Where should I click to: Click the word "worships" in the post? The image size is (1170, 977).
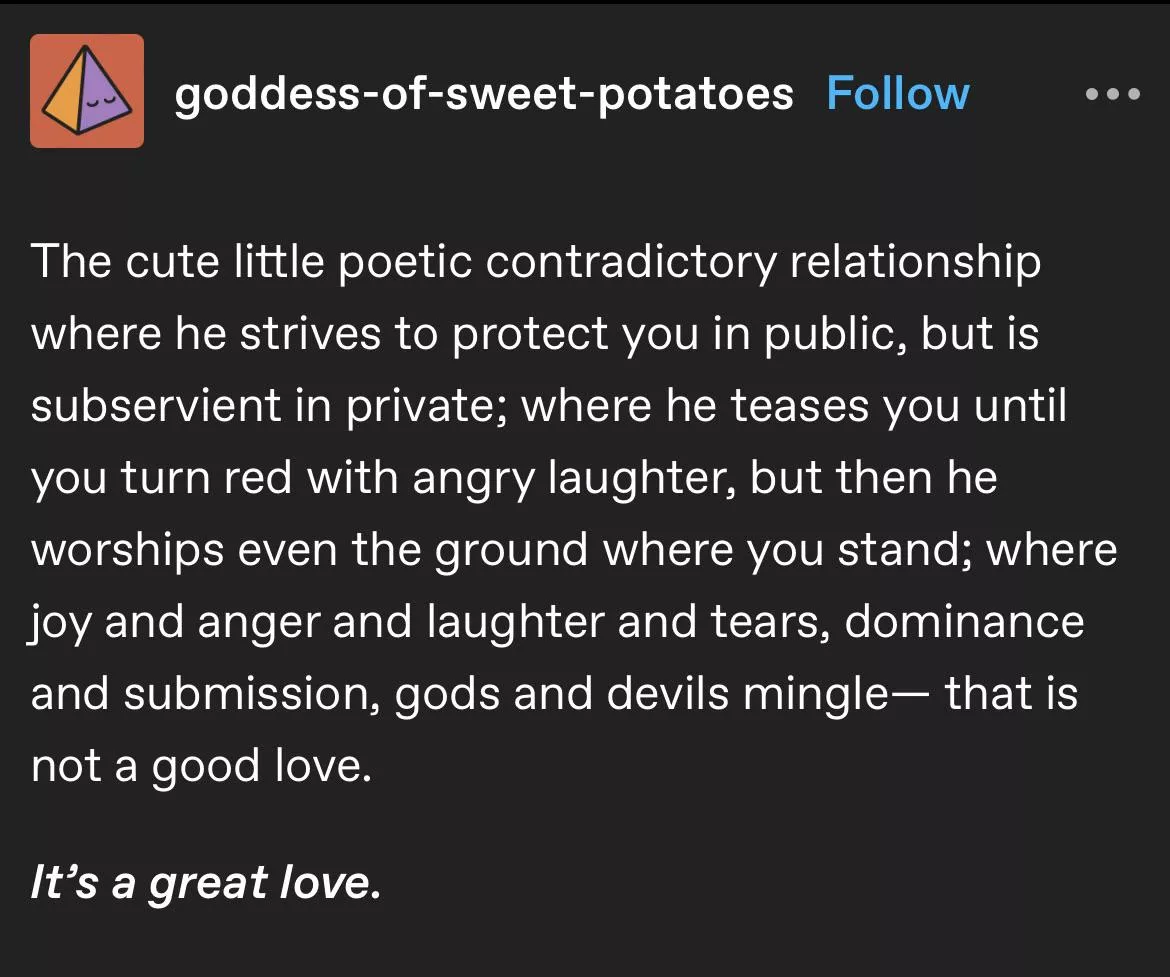tap(127, 551)
